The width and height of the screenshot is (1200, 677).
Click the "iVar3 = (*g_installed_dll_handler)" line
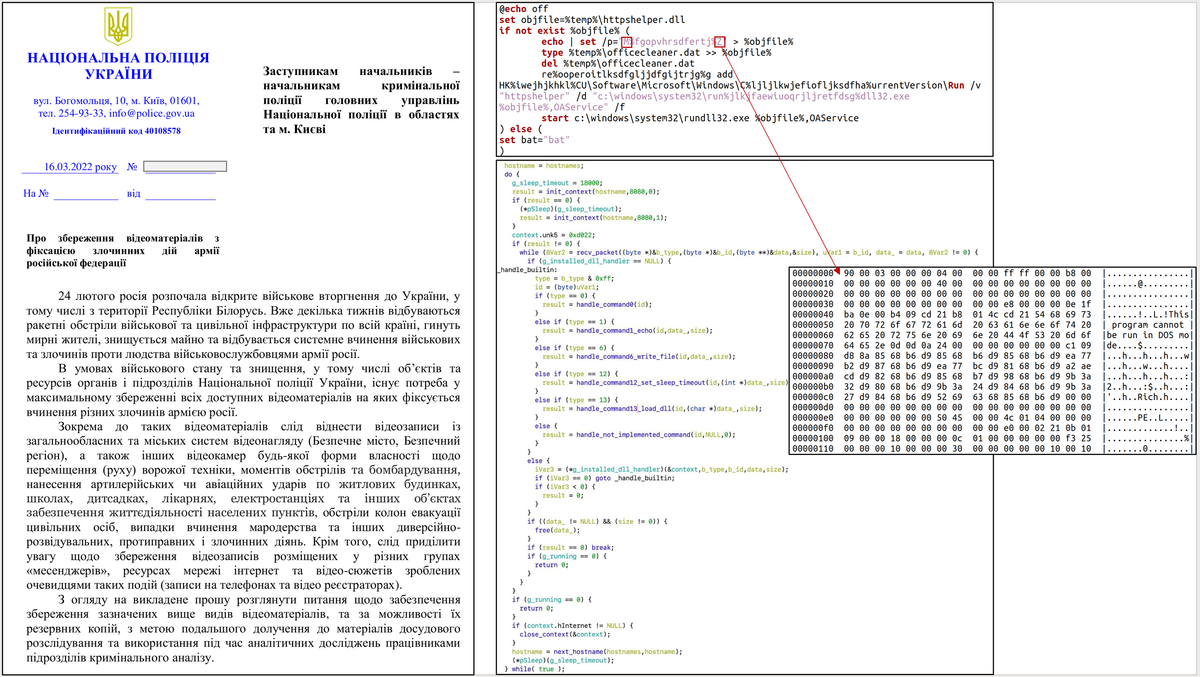click(661, 469)
